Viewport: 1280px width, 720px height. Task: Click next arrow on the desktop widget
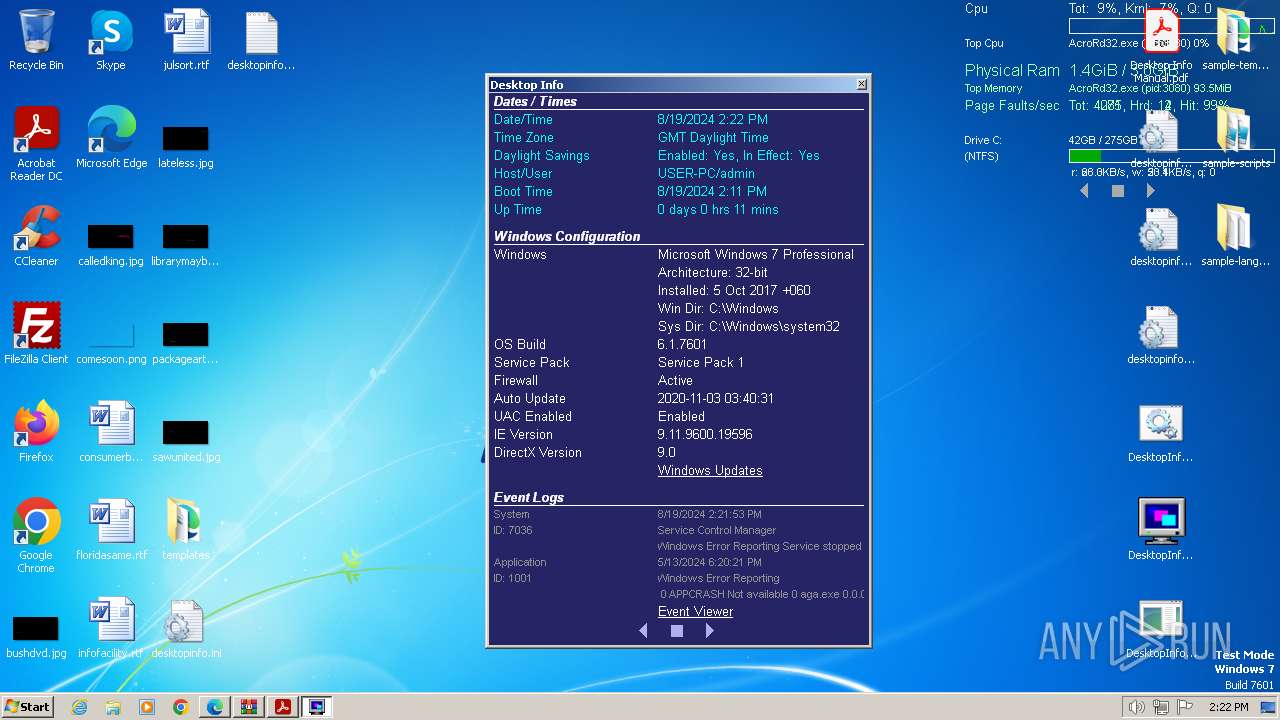[1151, 191]
